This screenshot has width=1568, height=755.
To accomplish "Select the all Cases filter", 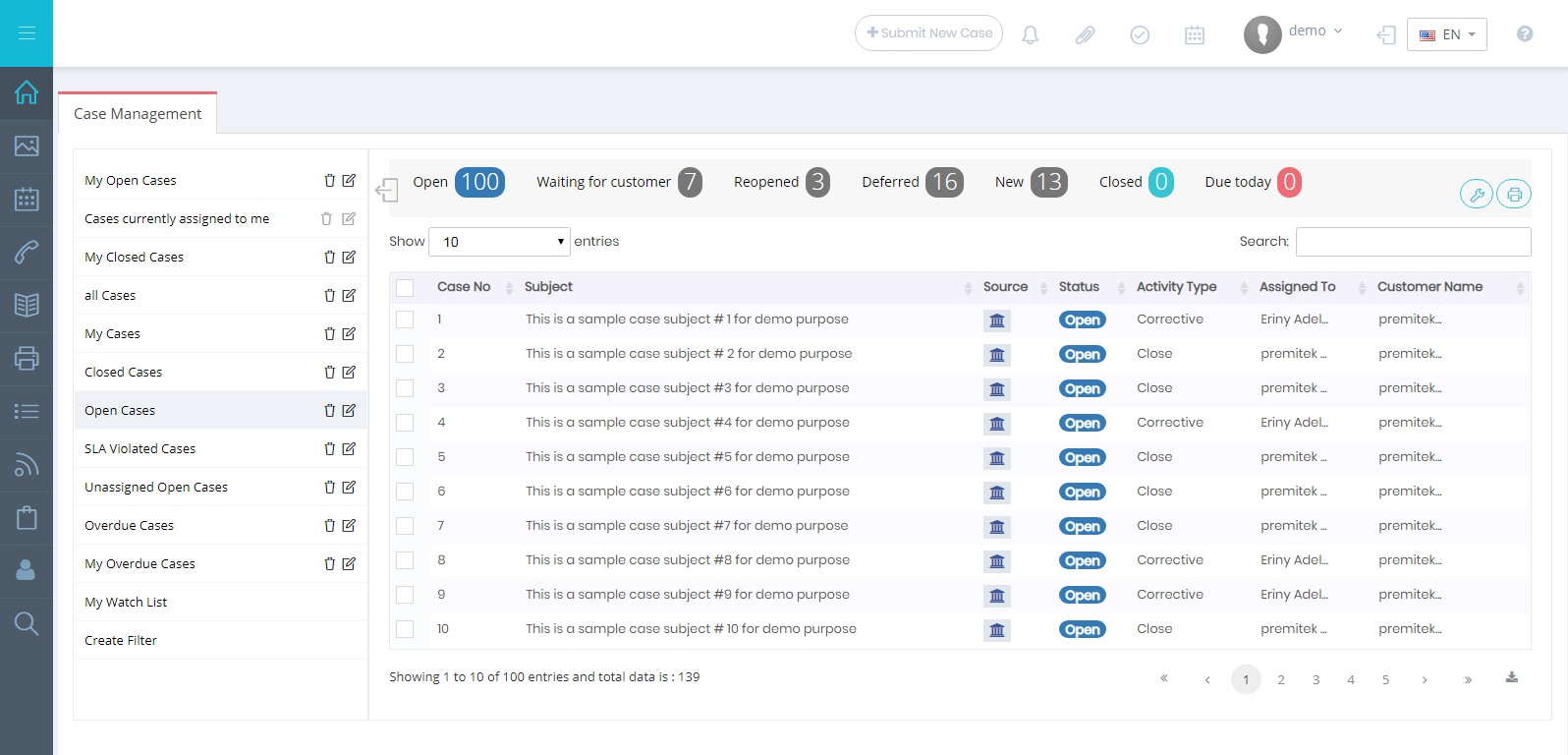I will coord(110,296).
